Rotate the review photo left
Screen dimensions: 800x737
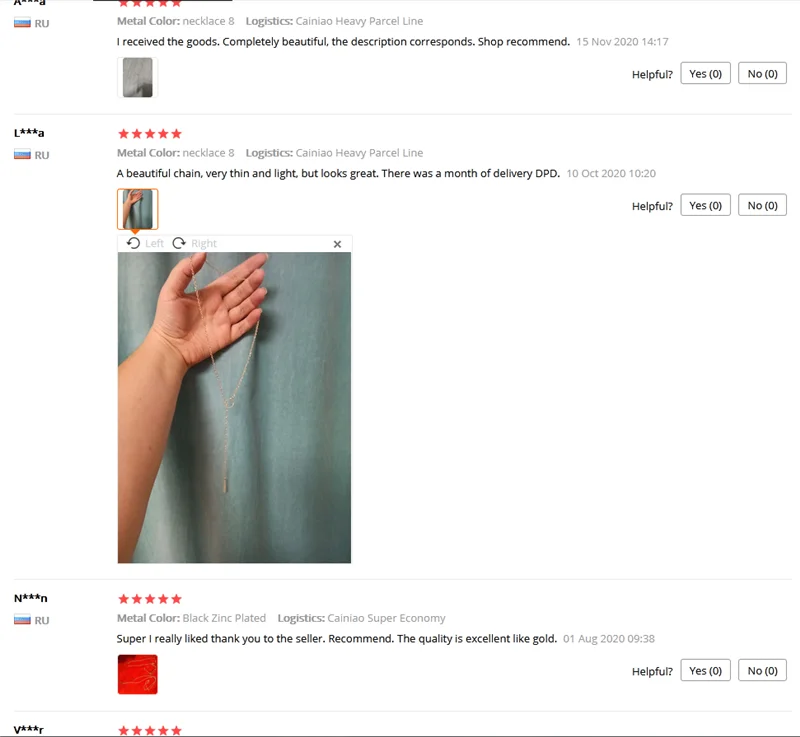[145, 243]
